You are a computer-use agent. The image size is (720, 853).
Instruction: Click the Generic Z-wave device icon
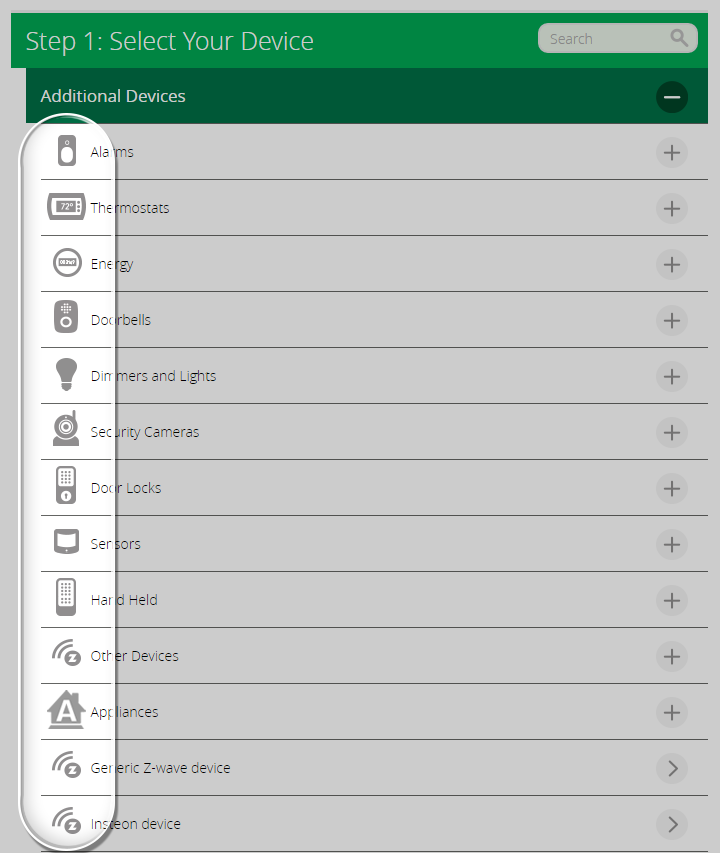66,765
